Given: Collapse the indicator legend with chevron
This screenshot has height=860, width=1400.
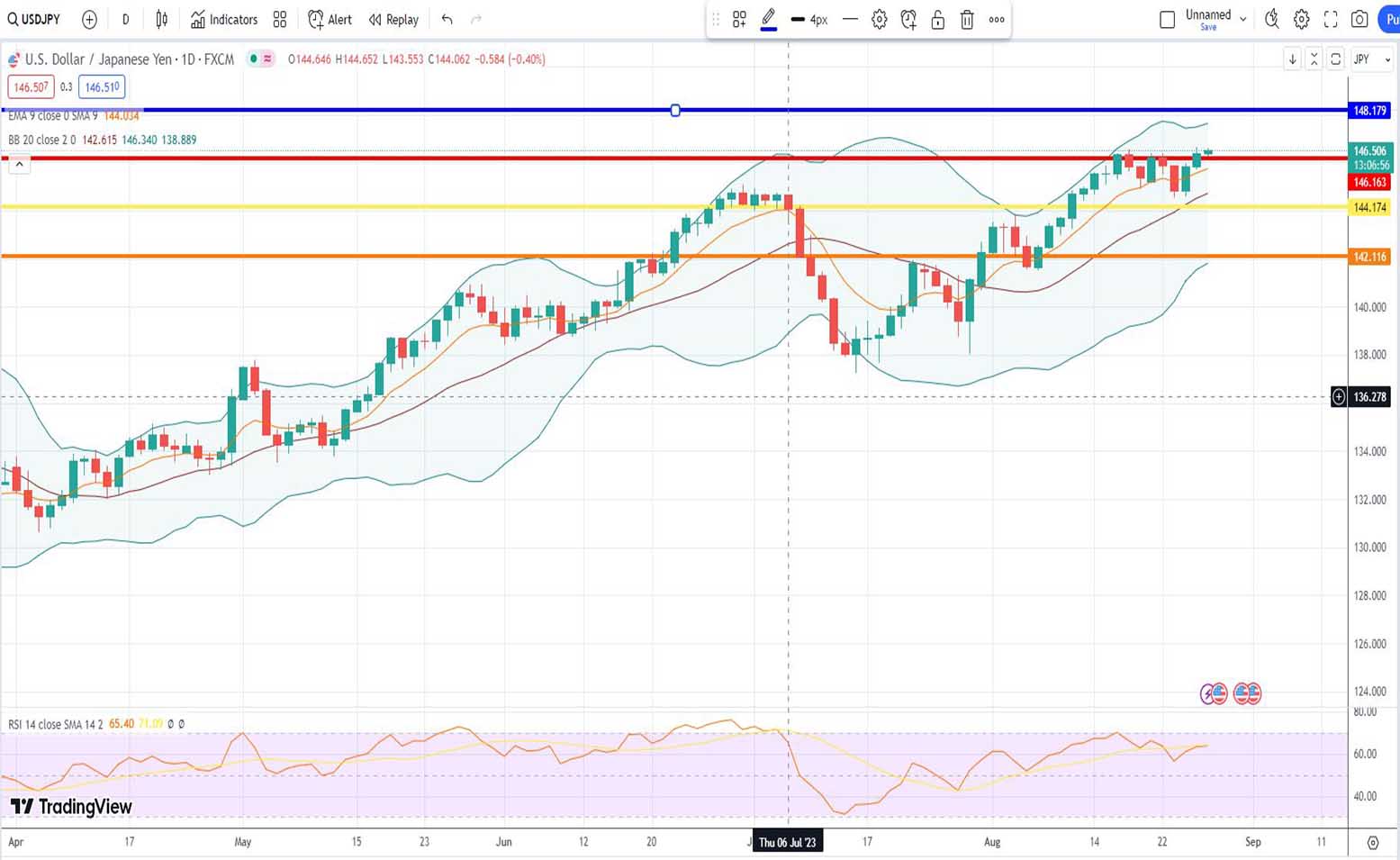Looking at the screenshot, I should click(x=19, y=164).
